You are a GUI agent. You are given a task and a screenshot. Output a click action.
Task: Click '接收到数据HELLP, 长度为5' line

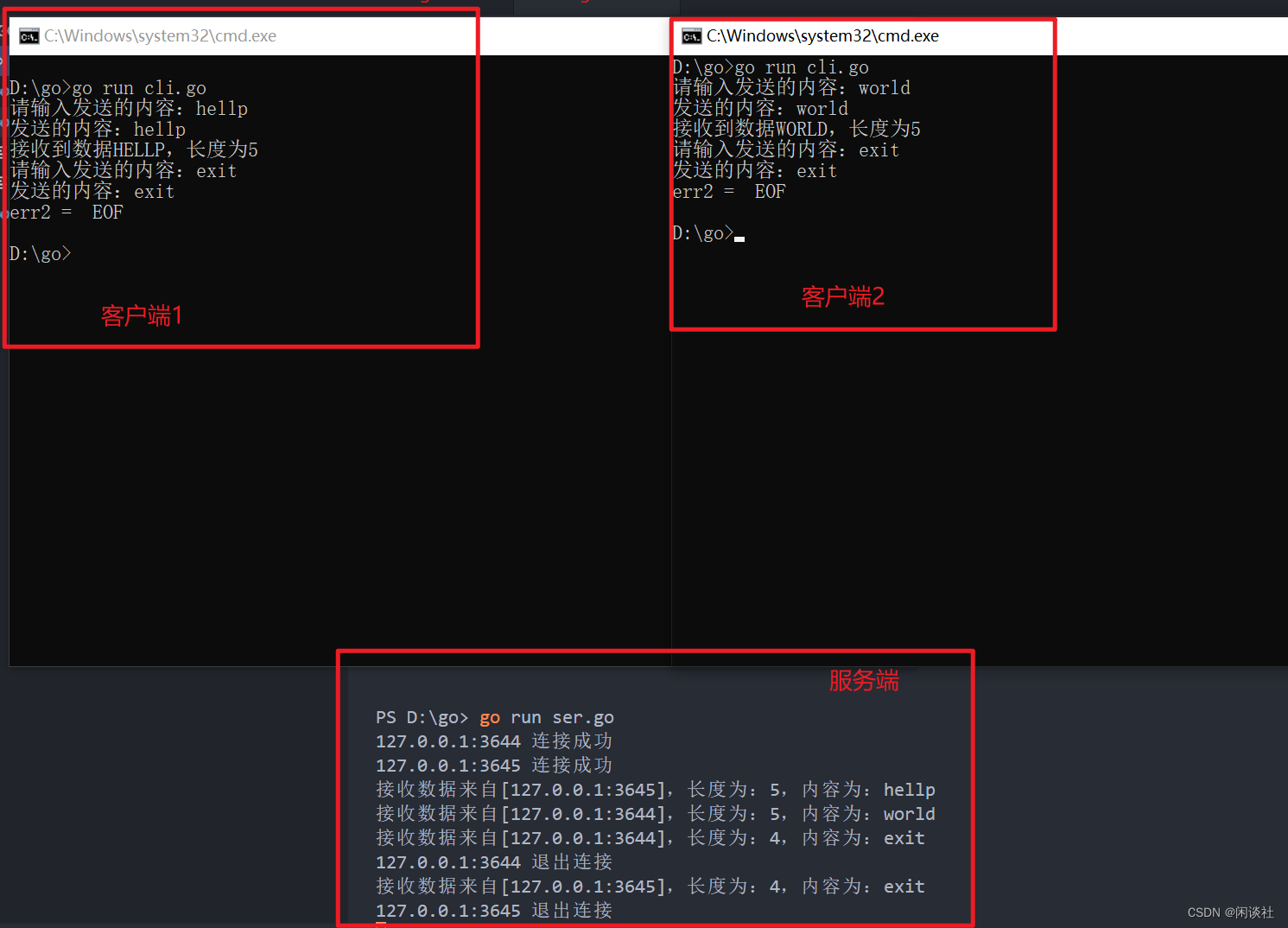pyautogui.click(x=134, y=150)
